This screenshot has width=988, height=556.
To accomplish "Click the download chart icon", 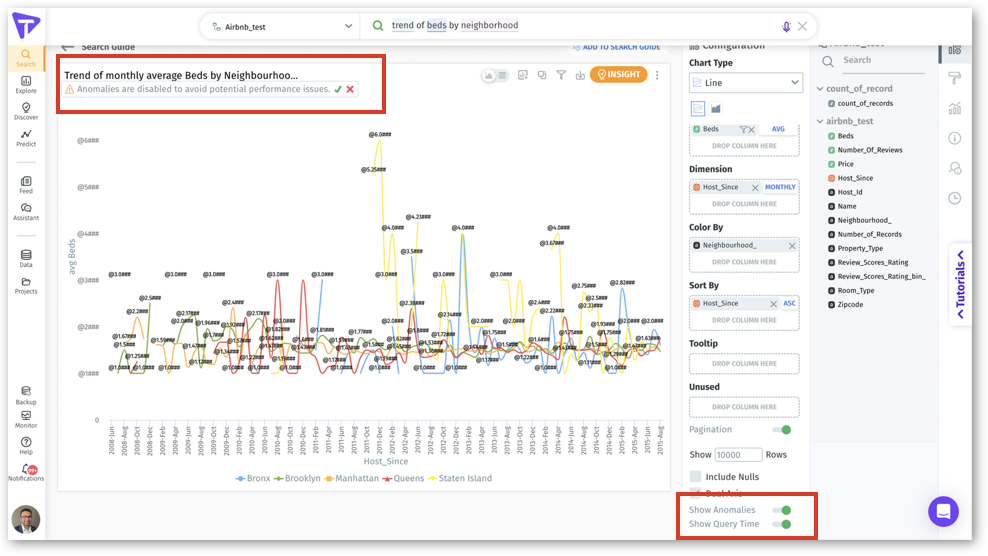I will (580, 75).
